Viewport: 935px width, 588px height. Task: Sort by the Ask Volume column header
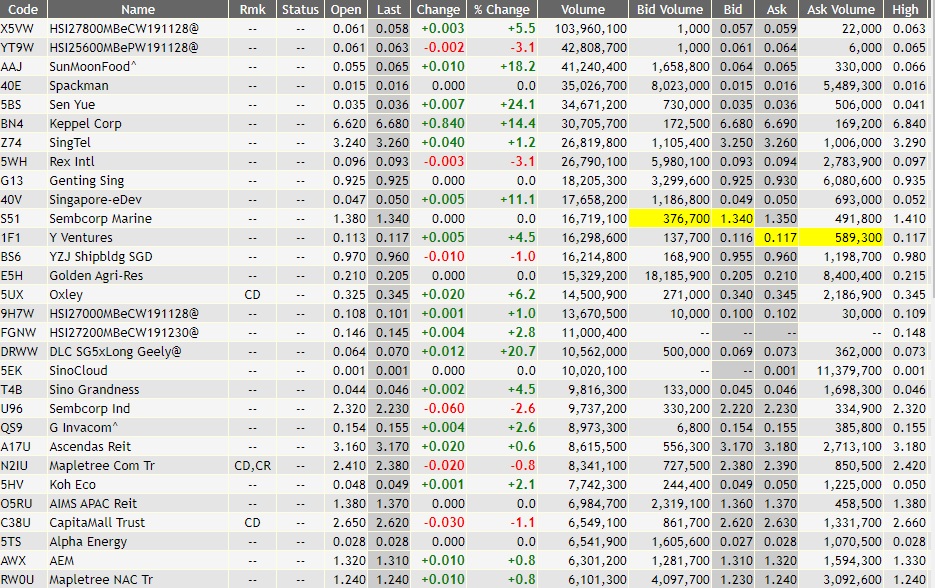(x=841, y=9)
